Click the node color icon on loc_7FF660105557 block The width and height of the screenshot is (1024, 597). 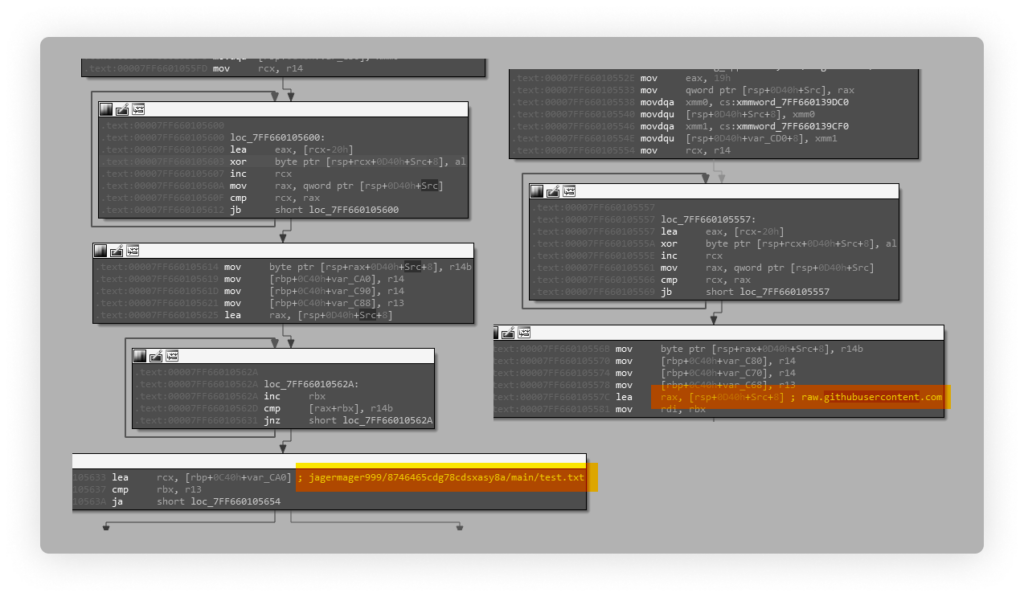pos(537,191)
